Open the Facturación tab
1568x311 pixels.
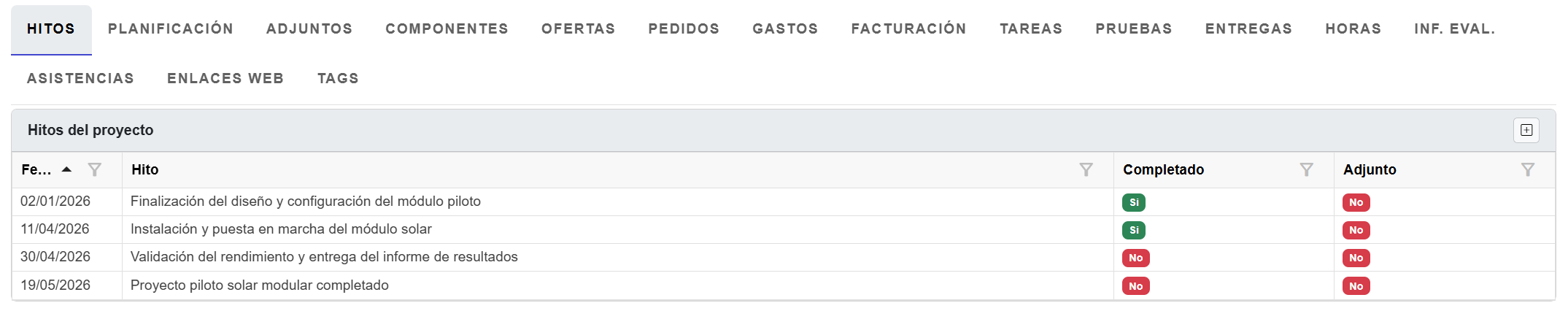(x=908, y=29)
